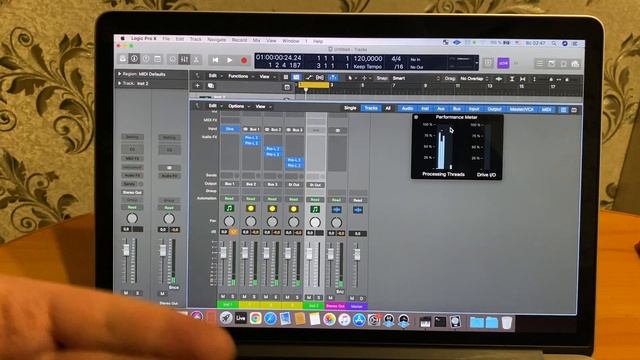Click the Inst 1 volume fader
Image resolution: width=640 pixels, height=360 pixels.
tap(223, 253)
